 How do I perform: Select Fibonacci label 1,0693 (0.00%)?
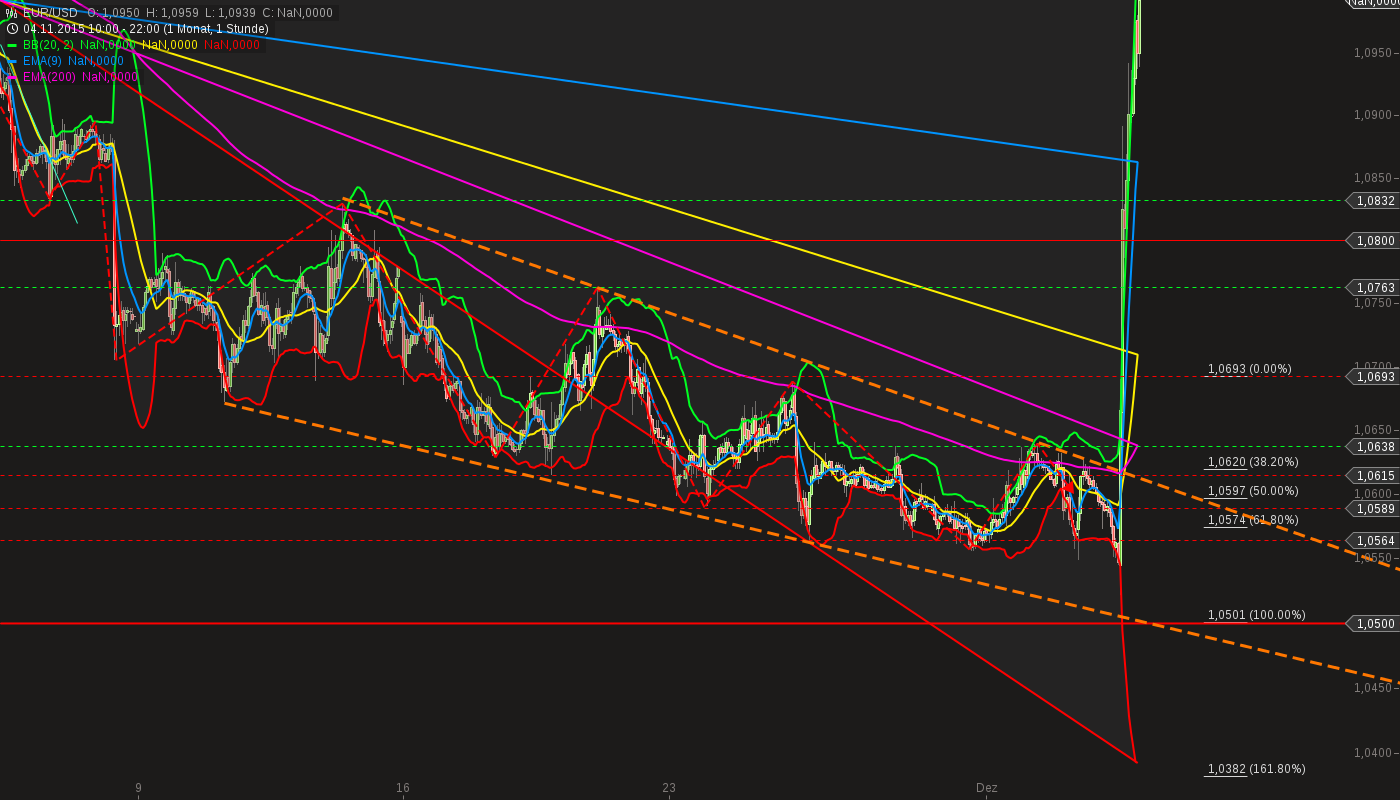tap(1249, 369)
